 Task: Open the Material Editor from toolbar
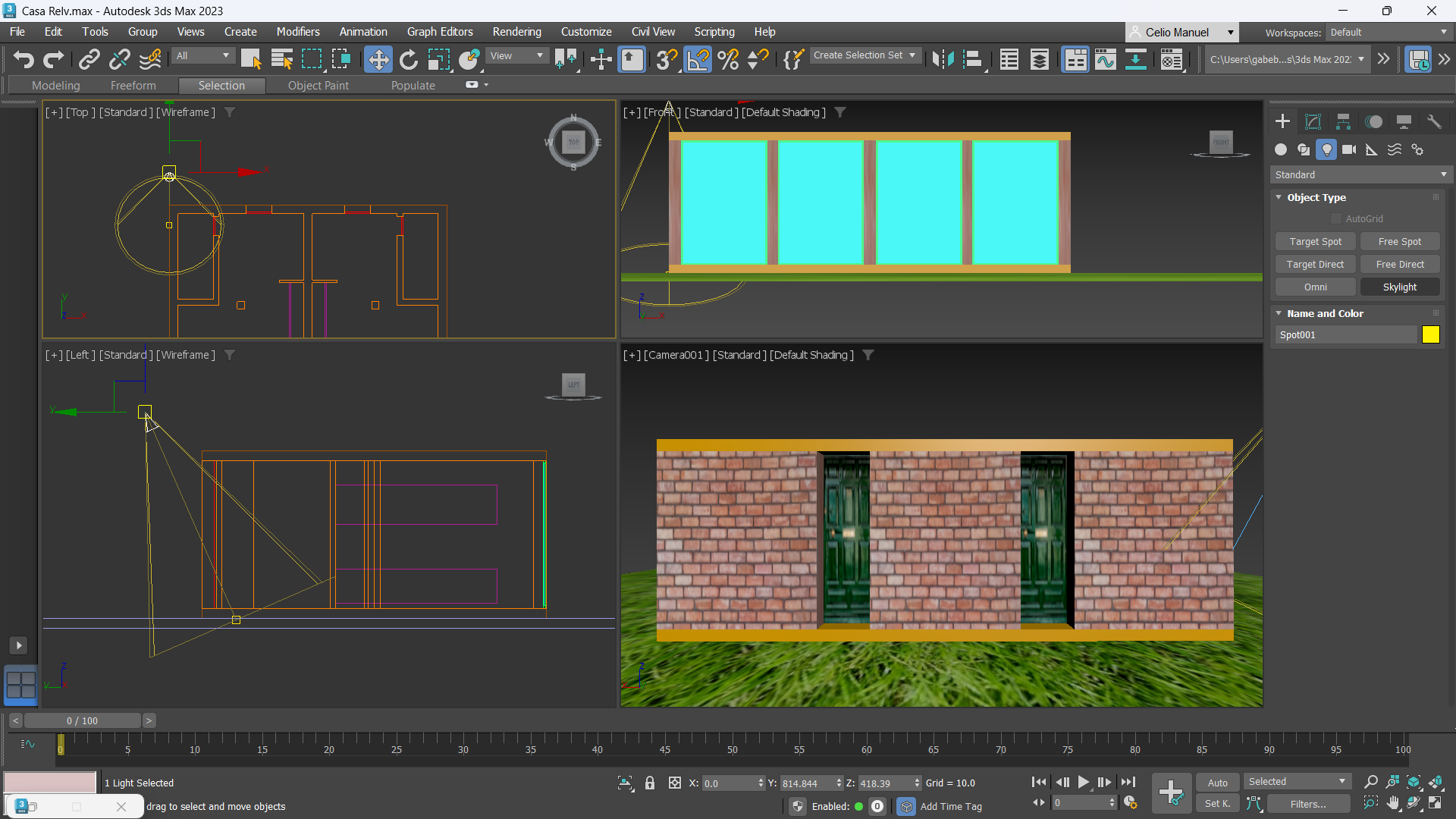click(1172, 59)
